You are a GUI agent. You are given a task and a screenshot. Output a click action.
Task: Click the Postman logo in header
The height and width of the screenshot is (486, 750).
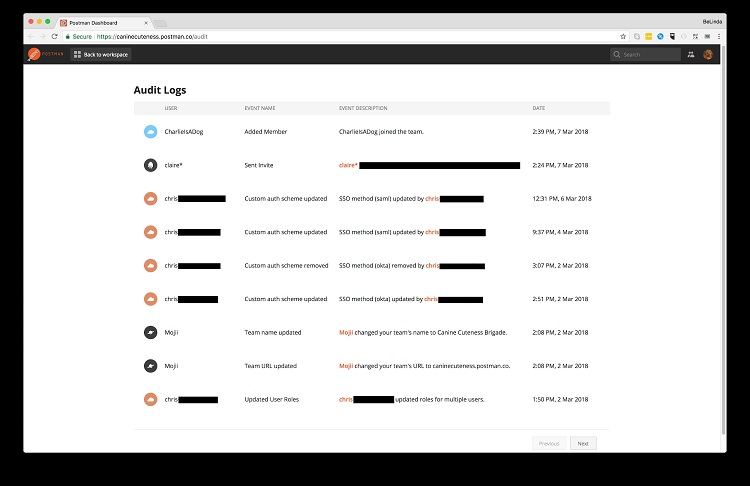[45, 54]
